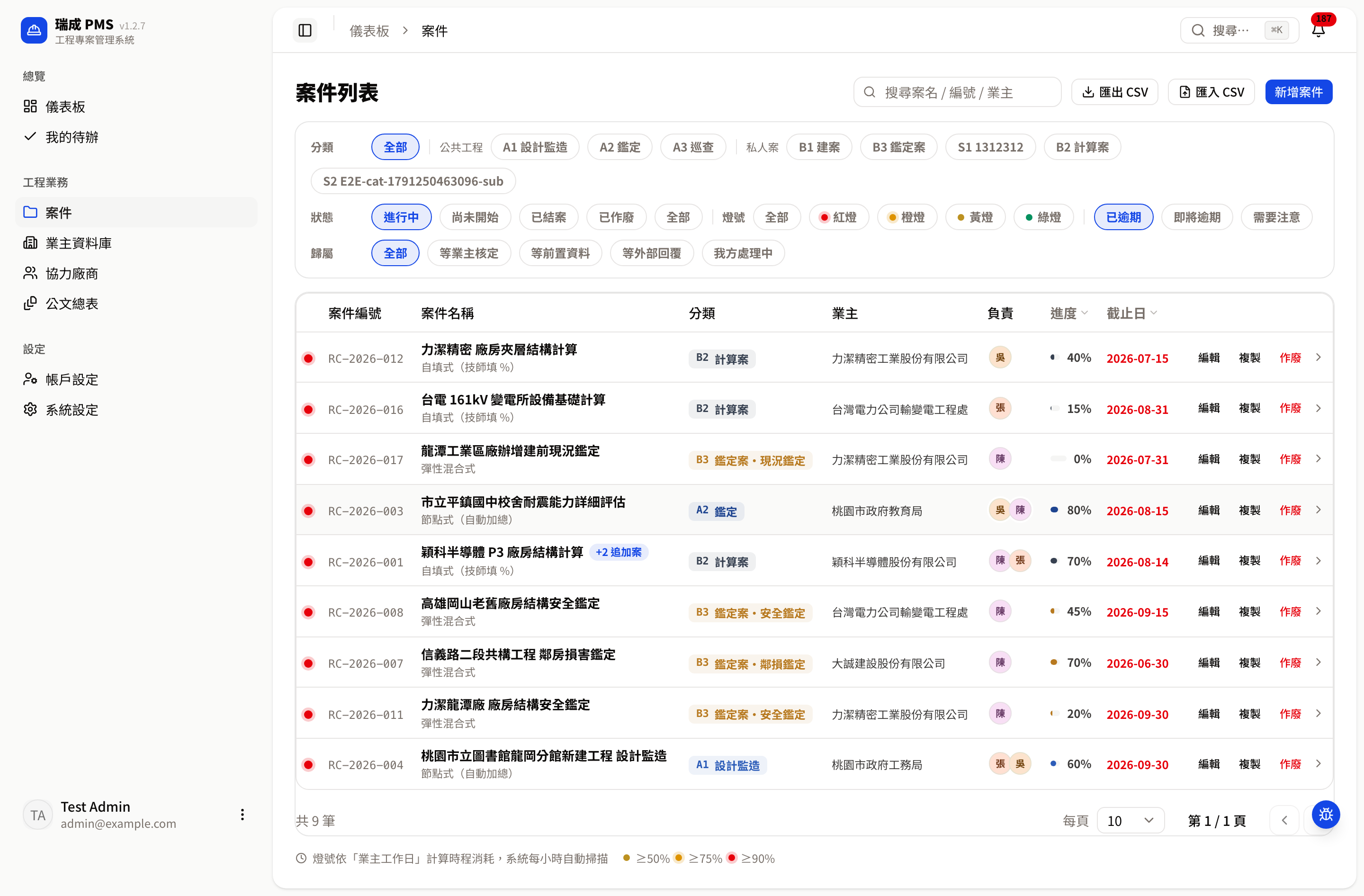Select the 等業主核定 ownership filter
Viewport: 1364px width, 896px height.
point(469,253)
